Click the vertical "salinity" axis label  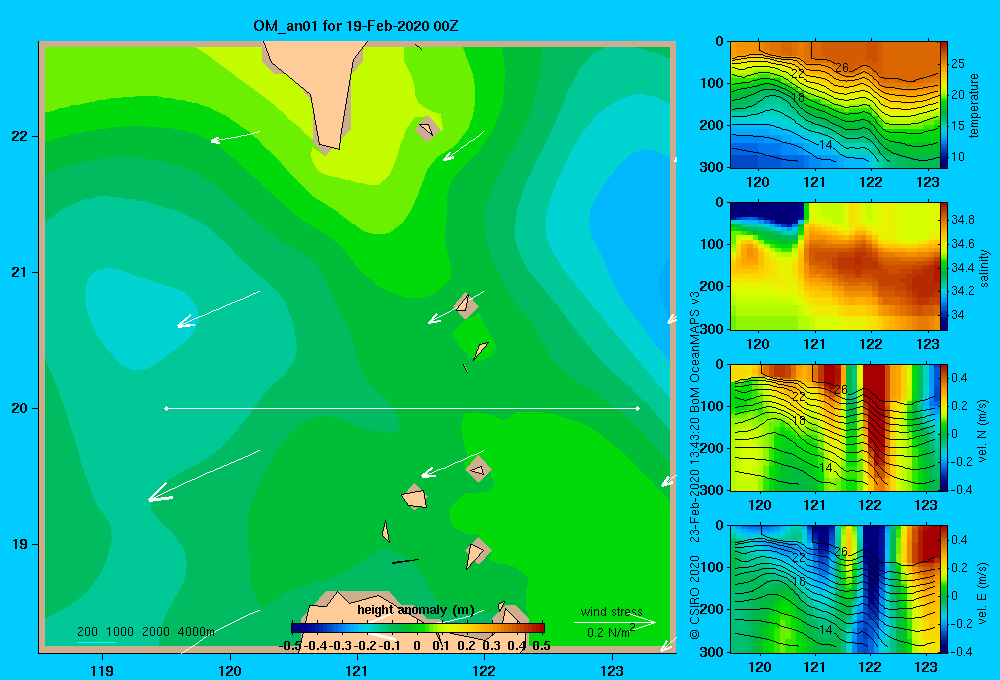point(984,267)
